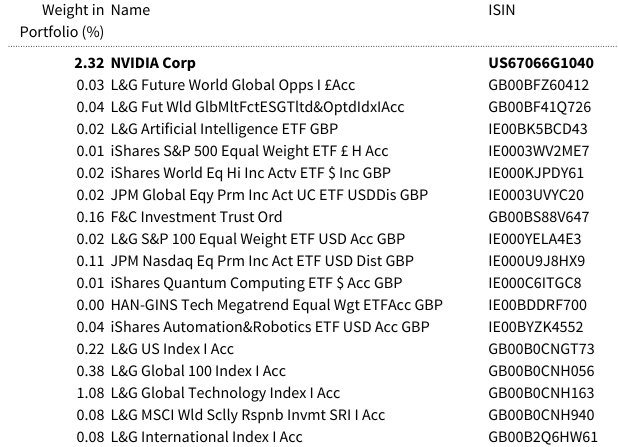Select F&C Investment Trust Ord entry
This screenshot has width=618, height=447.
tap(196, 217)
